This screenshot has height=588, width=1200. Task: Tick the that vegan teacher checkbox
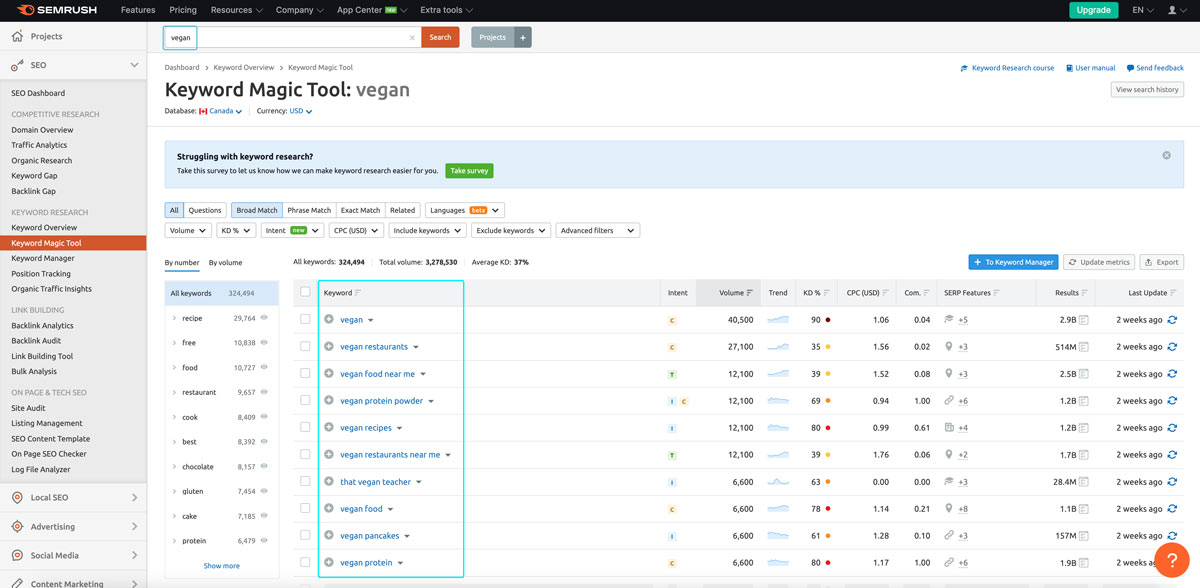pos(305,482)
